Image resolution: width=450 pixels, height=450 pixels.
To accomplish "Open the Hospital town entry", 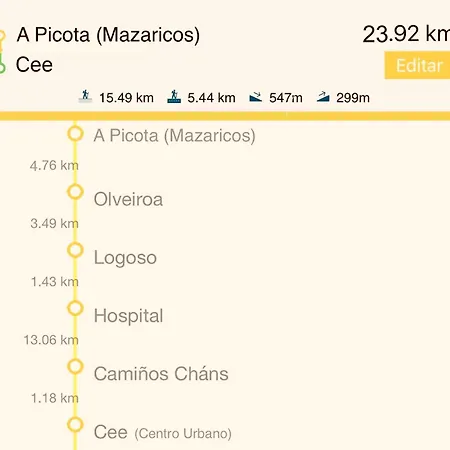I will click(128, 316).
